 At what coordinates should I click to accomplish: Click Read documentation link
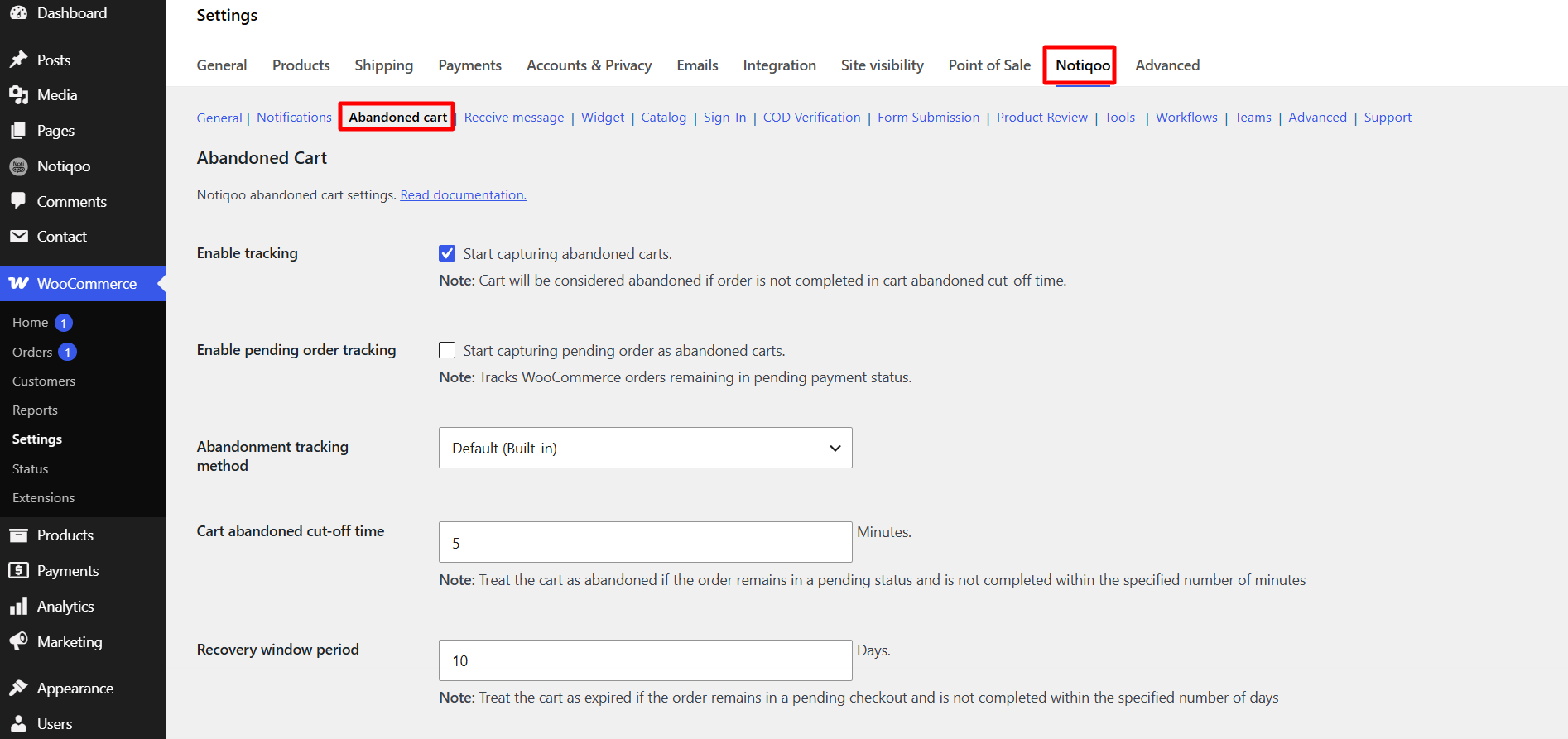coord(463,195)
